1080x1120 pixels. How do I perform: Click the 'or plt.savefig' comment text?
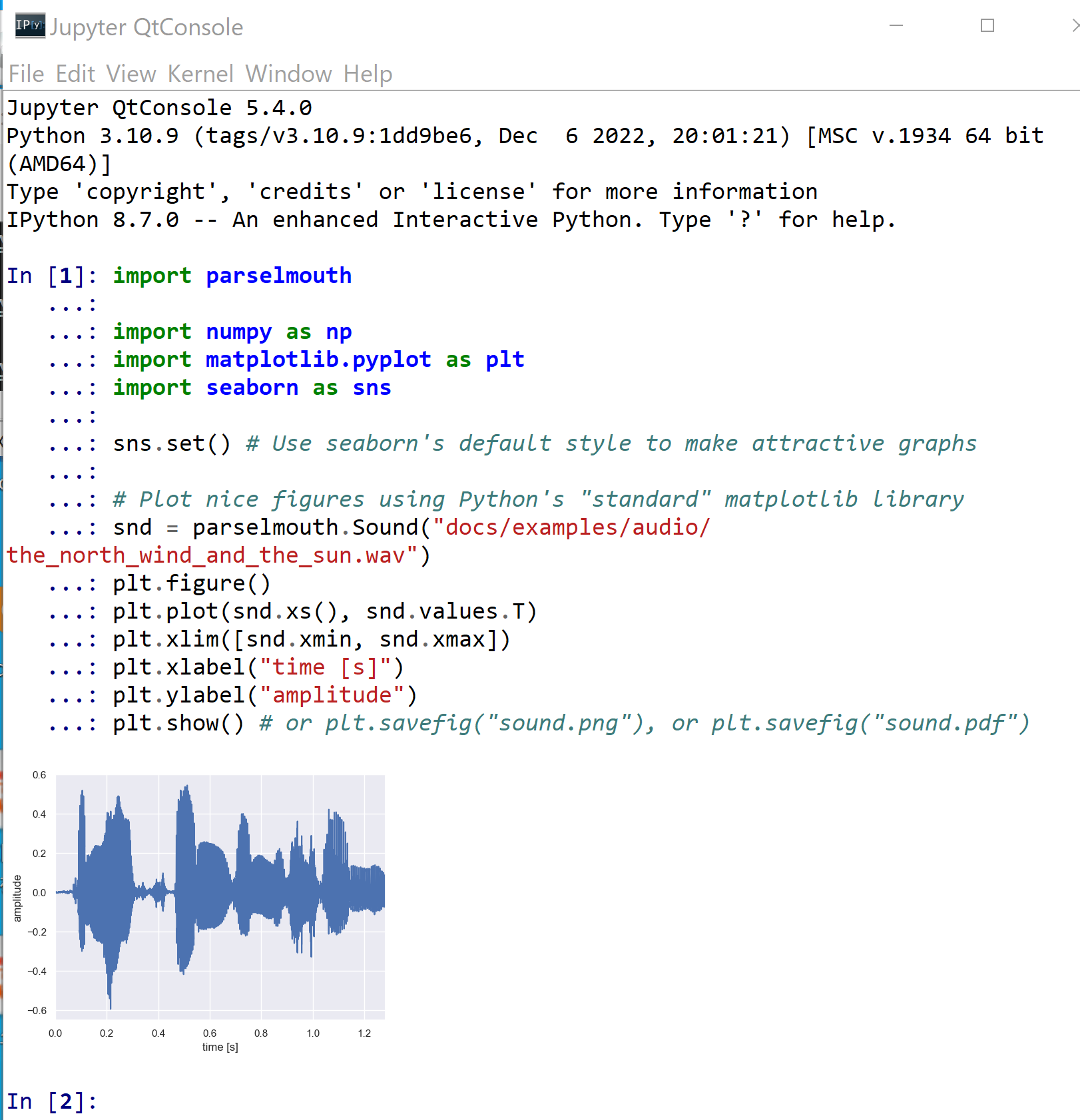point(645,723)
